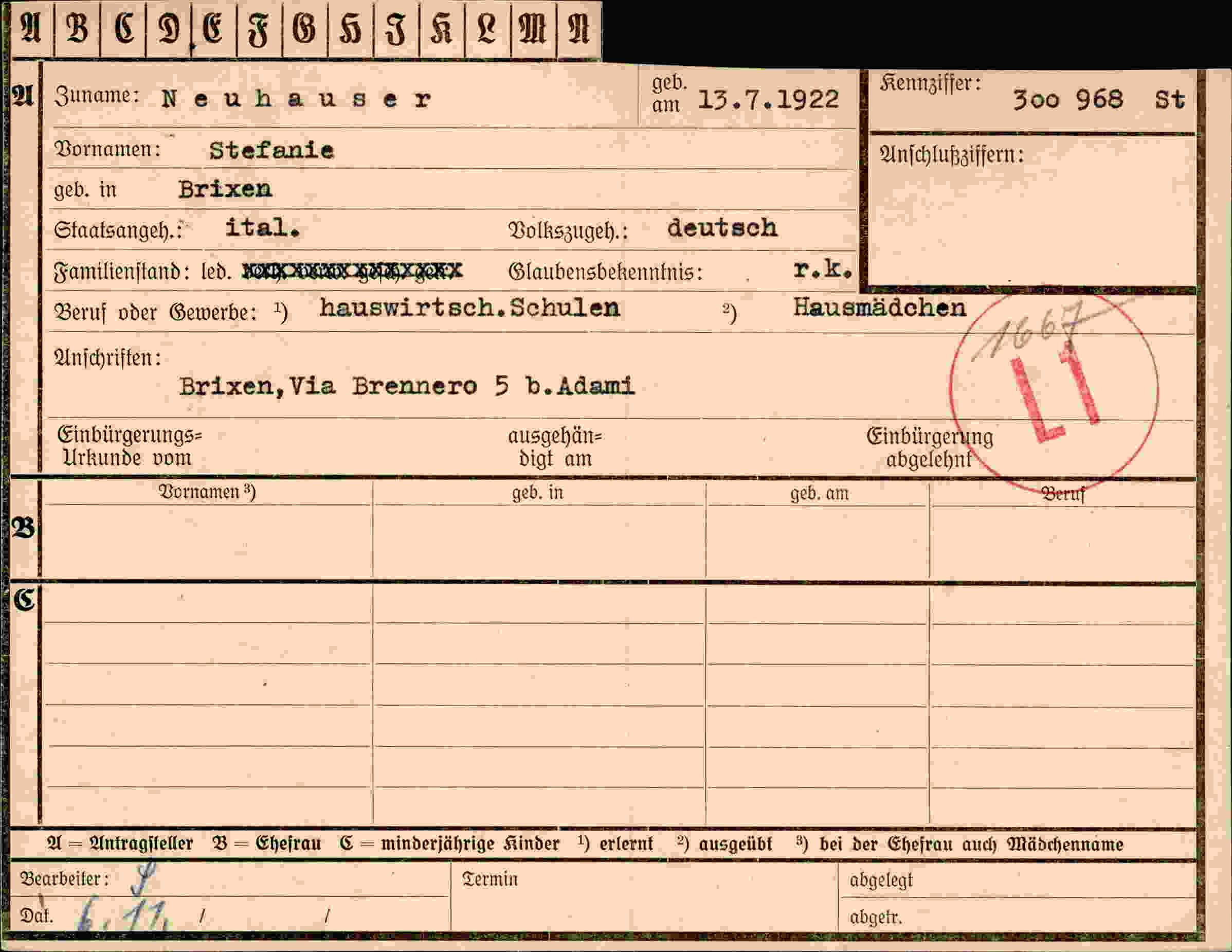Select index tab letter K

click(442, 29)
